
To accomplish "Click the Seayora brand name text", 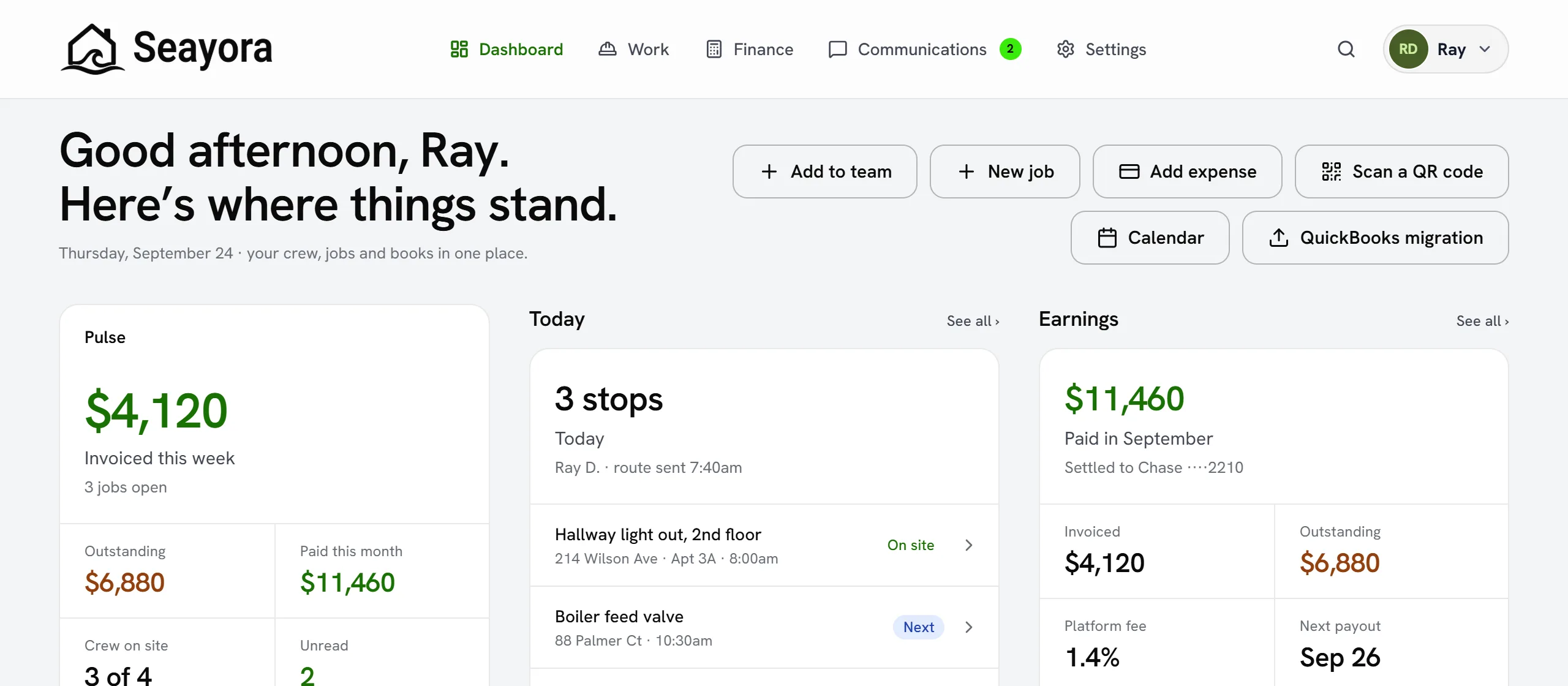I will [203, 49].
